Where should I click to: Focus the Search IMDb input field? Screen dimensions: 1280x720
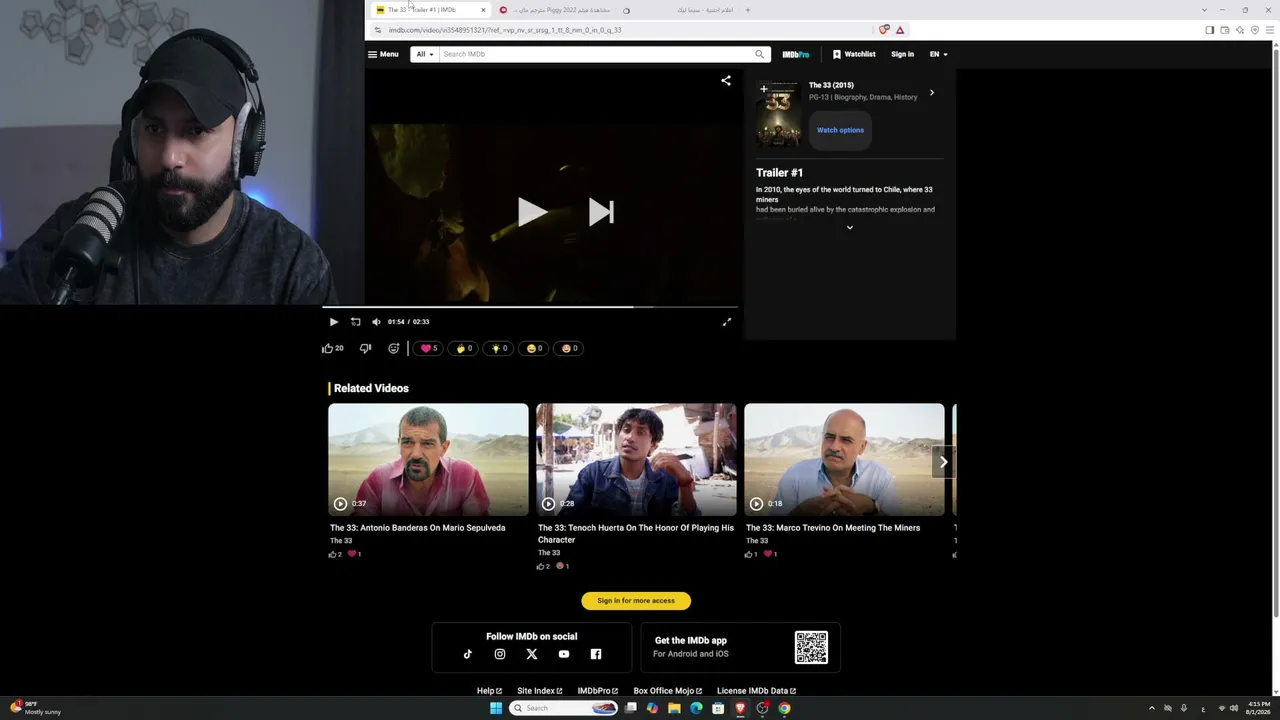pos(596,54)
